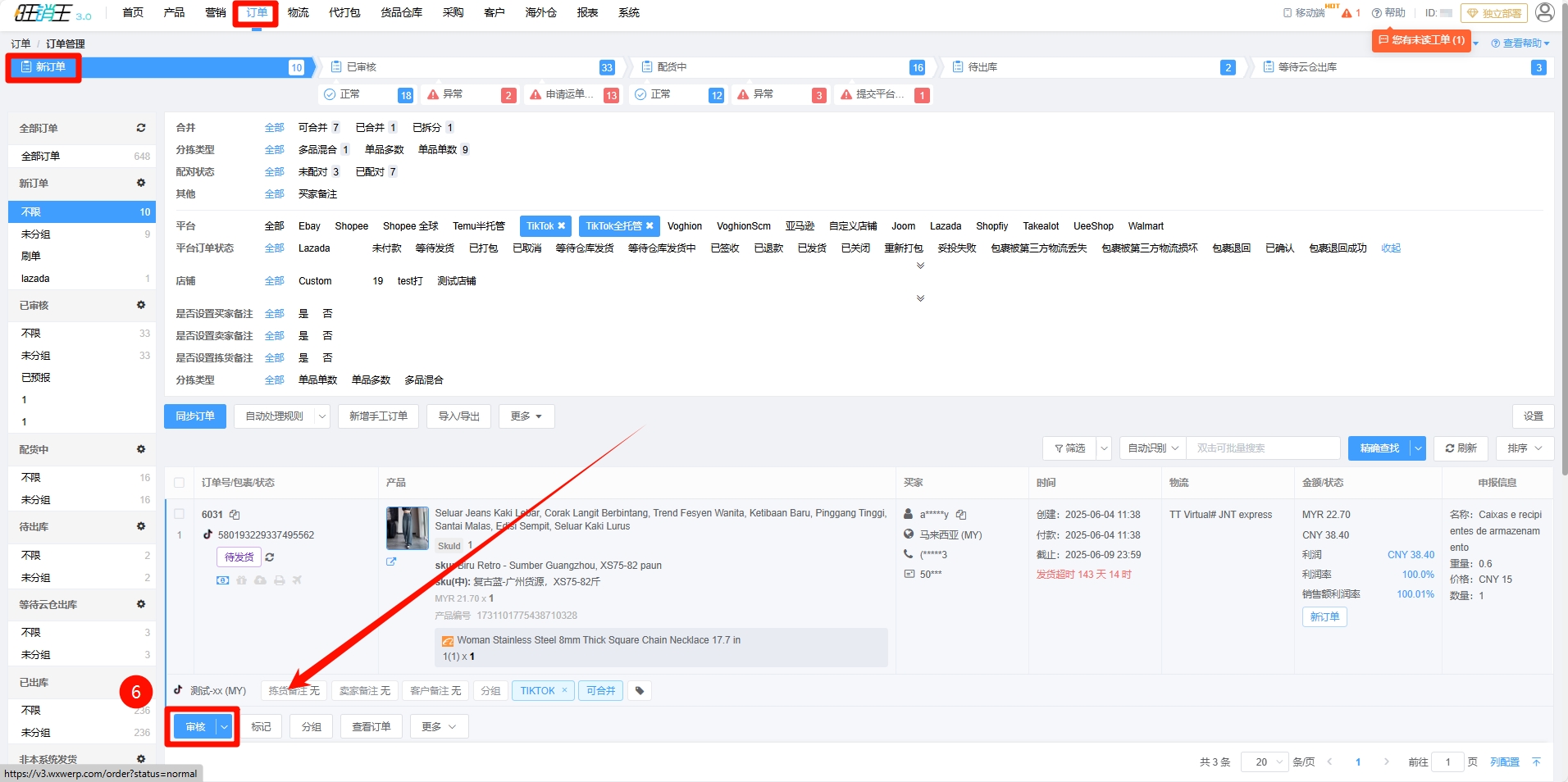Click the gear icon beside 新订单 sidebar section

click(x=141, y=183)
